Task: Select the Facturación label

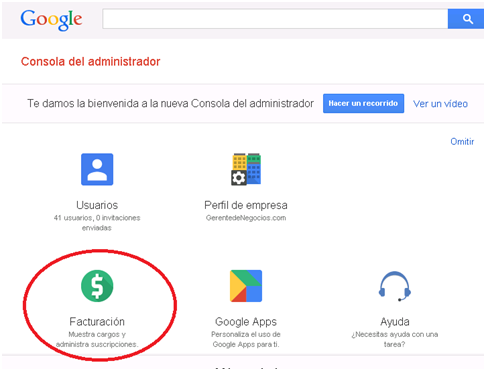Action: click(97, 322)
